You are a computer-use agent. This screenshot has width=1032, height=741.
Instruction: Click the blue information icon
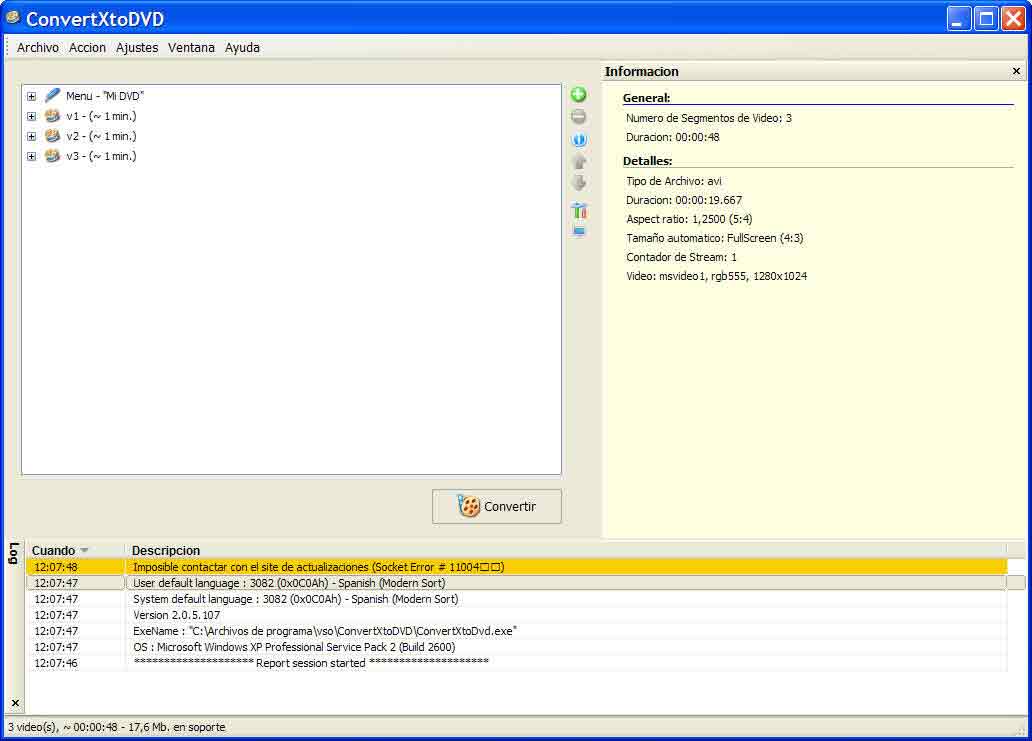coord(579,140)
